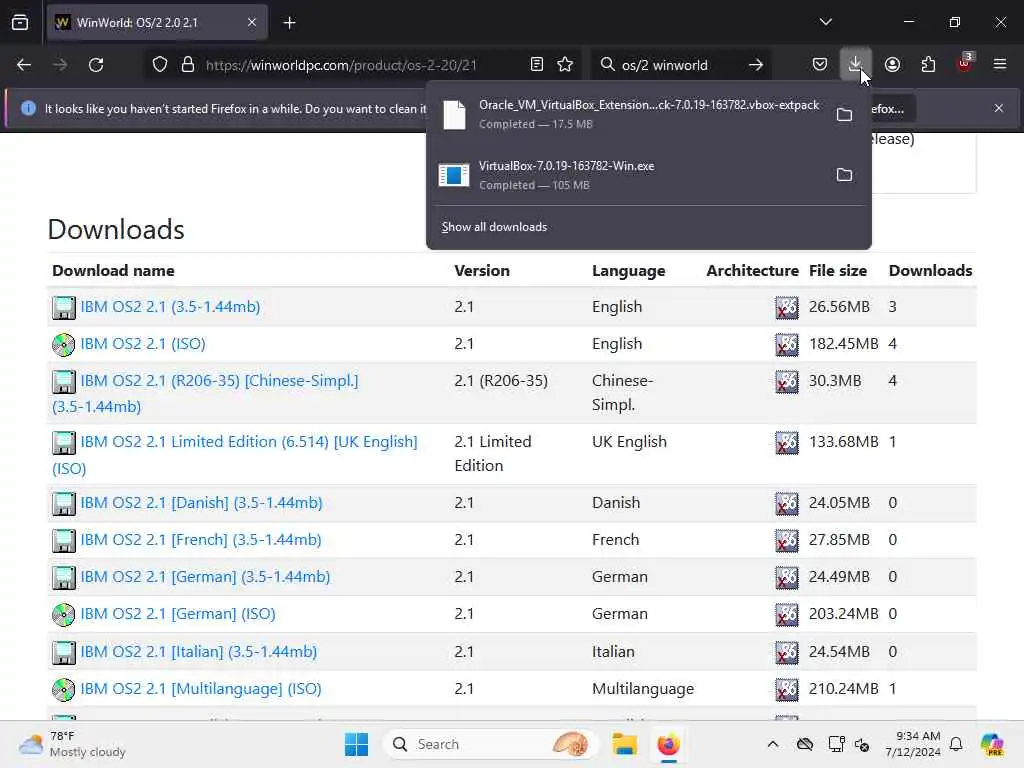The width and height of the screenshot is (1024, 768).
Task: Show hidden system tray icons chevron
Action: [773, 744]
